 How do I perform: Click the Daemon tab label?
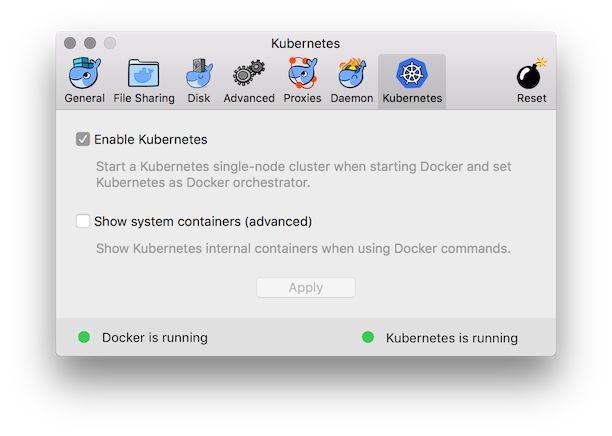click(x=352, y=98)
